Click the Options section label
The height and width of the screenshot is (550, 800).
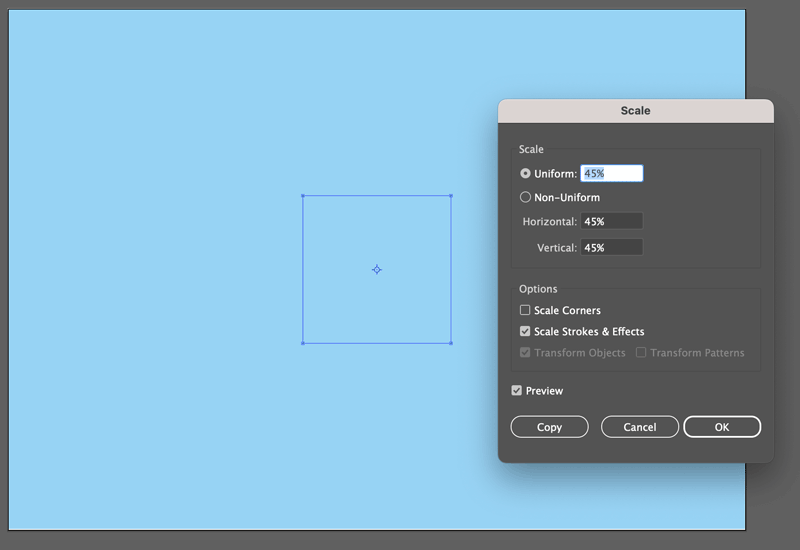coord(538,289)
